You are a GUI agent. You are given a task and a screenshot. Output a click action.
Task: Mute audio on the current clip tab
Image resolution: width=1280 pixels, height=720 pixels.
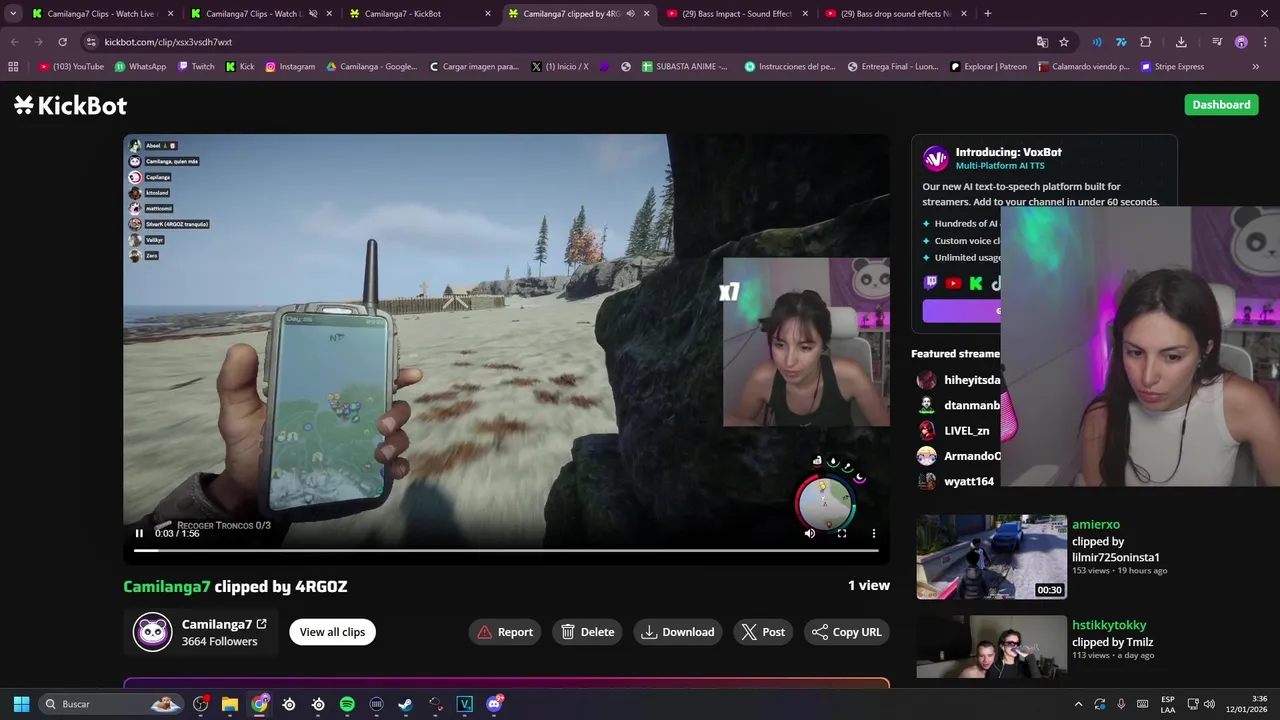[630, 14]
